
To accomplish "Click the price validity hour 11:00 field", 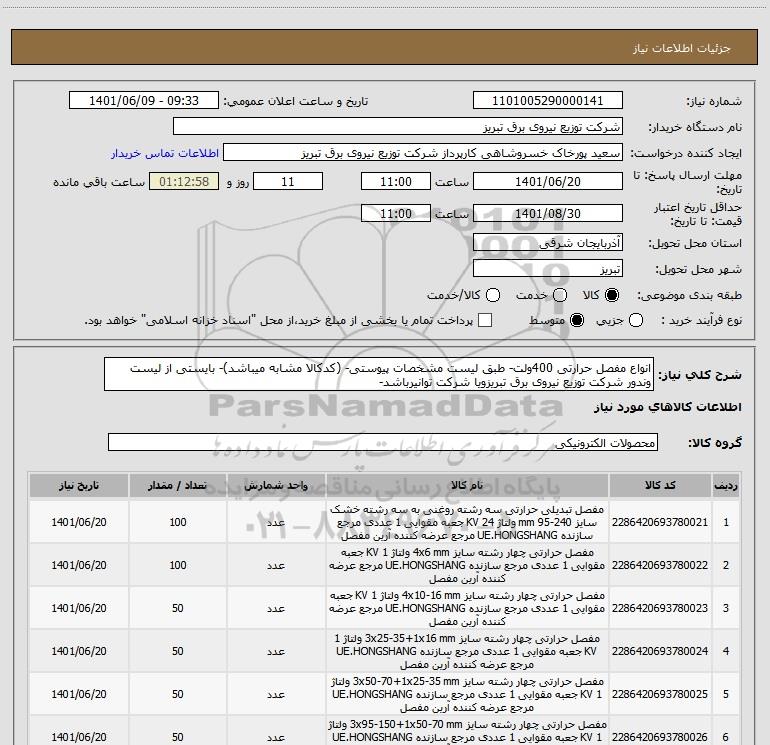I will point(396,213).
